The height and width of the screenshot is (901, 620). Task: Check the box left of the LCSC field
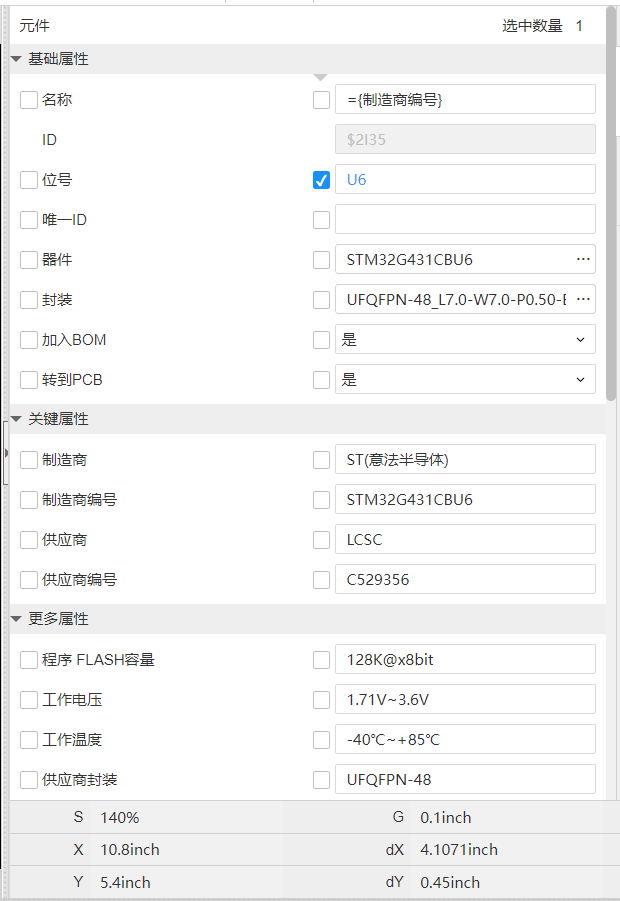321,540
